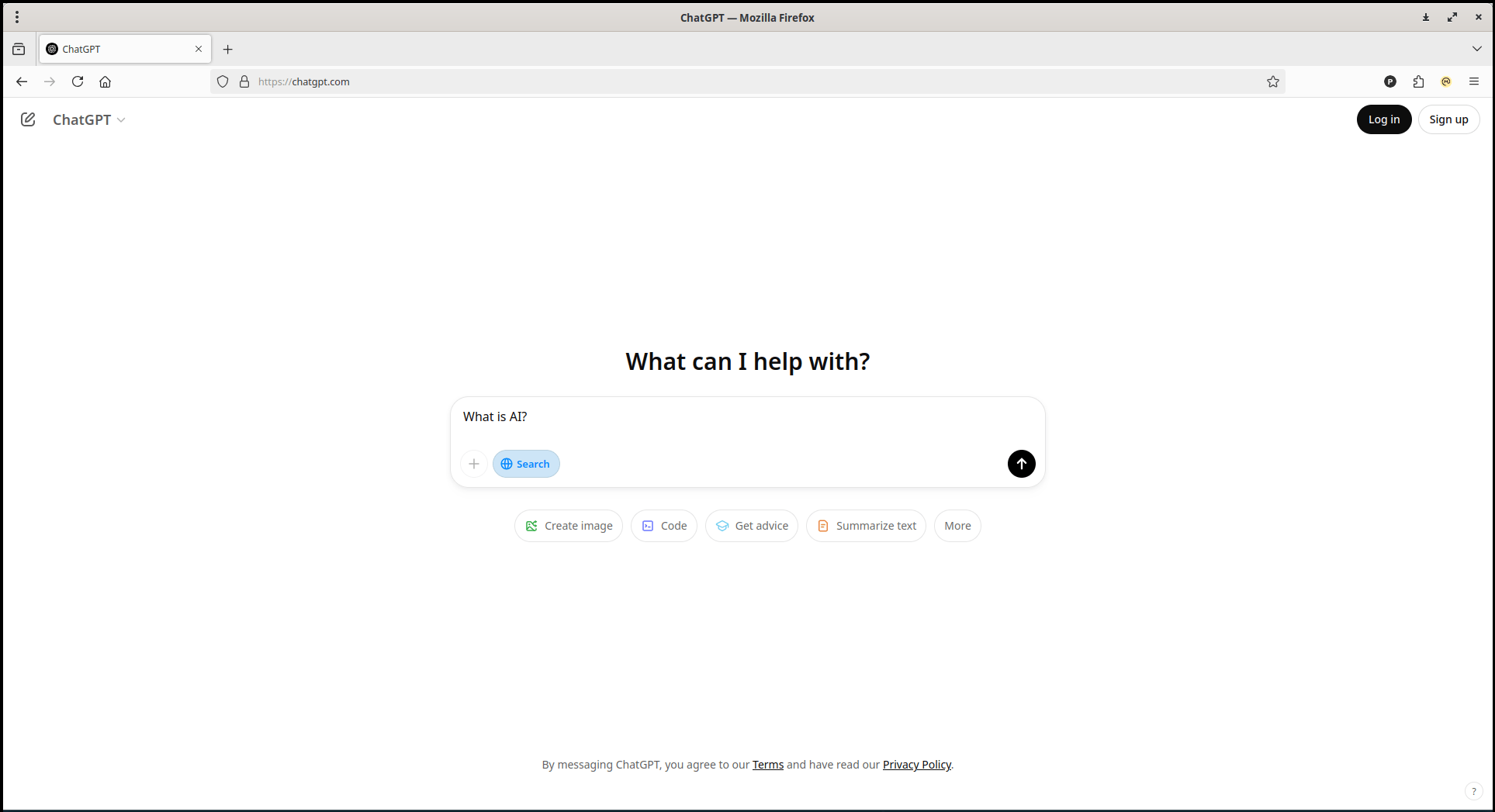The width and height of the screenshot is (1495, 812).
Task: Open the tracking protection shield
Action: [223, 81]
